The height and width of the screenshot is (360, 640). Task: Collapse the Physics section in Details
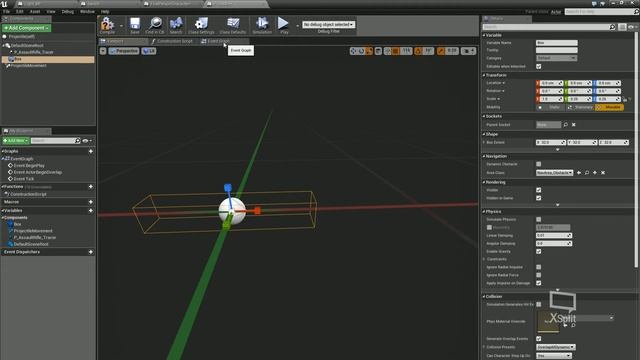pyautogui.click(x=484, y=212)
